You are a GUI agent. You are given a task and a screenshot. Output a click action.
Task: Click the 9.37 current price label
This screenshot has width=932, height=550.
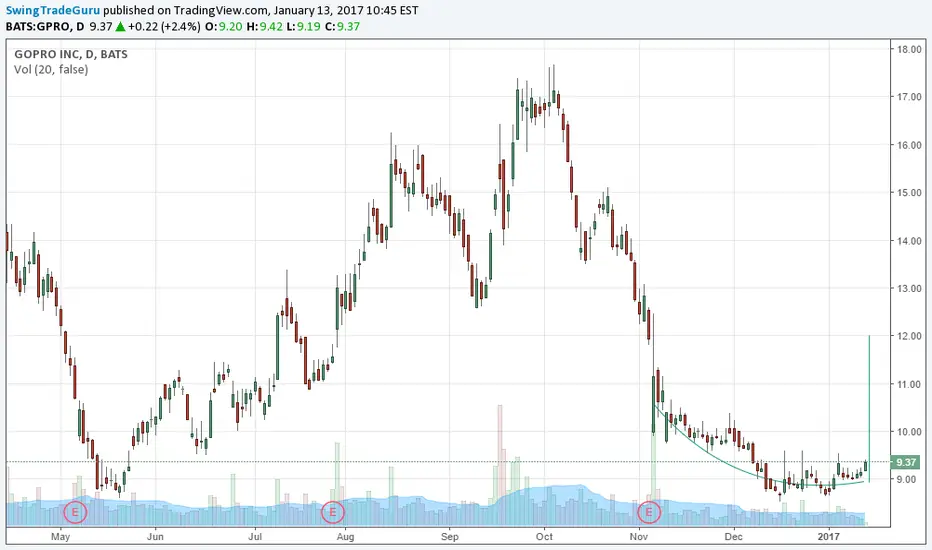coord(905,462)
